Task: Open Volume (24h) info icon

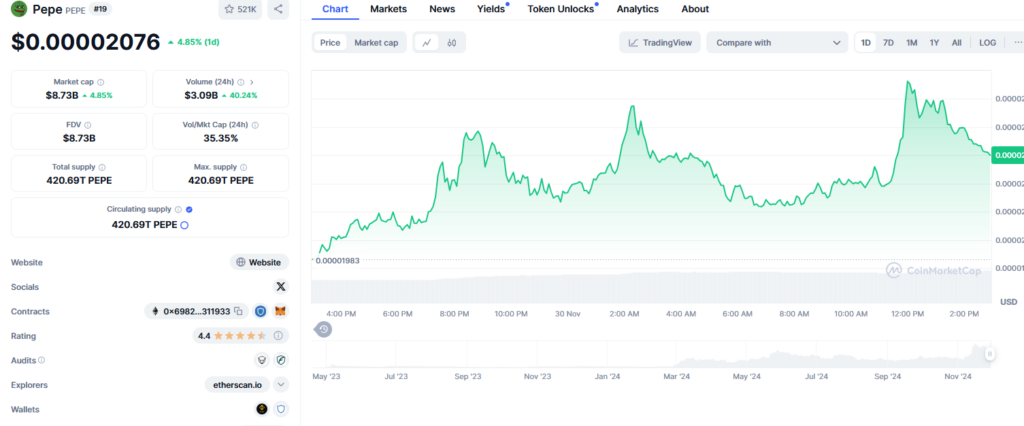Action: click(x=241, y=82)
